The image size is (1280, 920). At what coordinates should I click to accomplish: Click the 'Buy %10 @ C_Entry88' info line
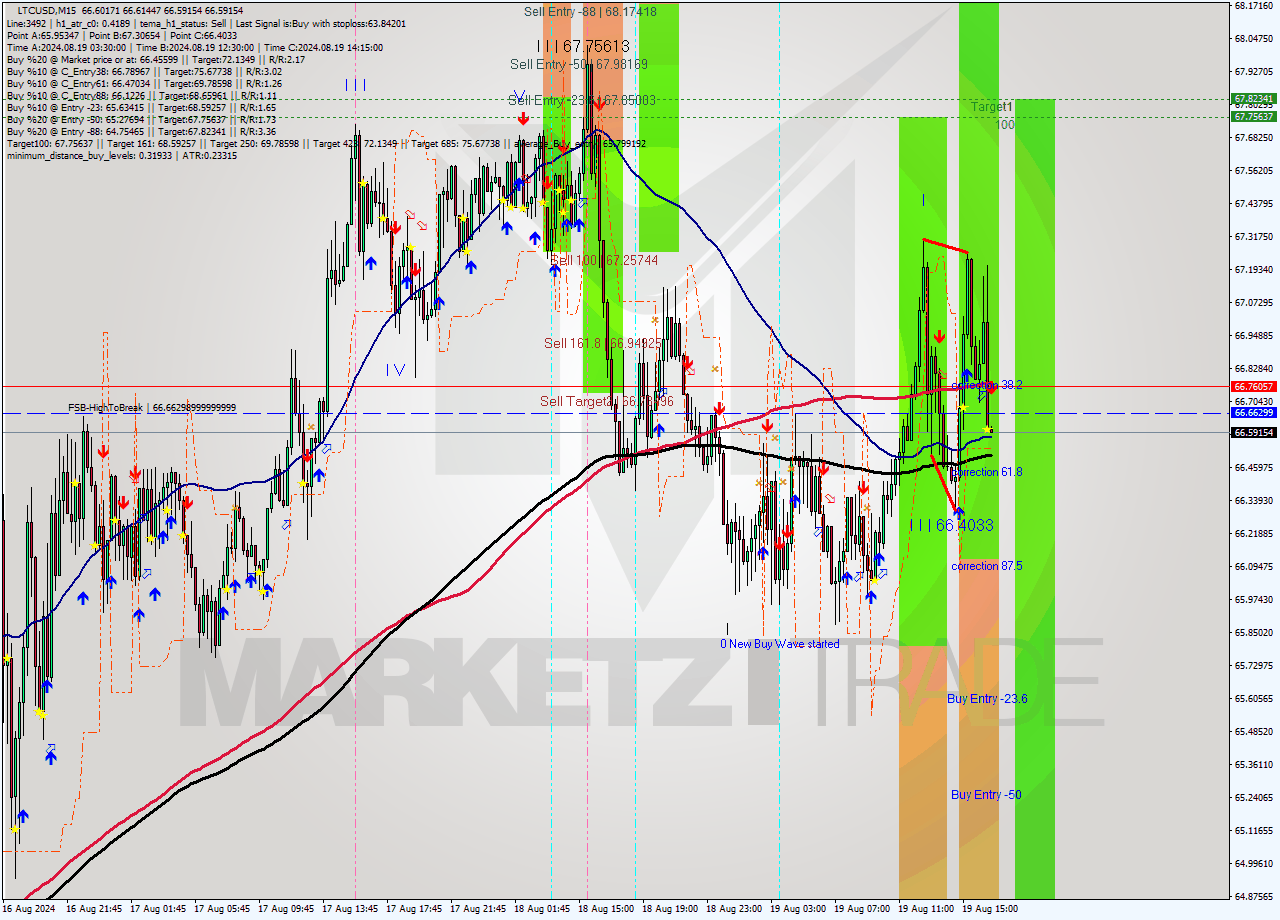click(x=141, y=95)
